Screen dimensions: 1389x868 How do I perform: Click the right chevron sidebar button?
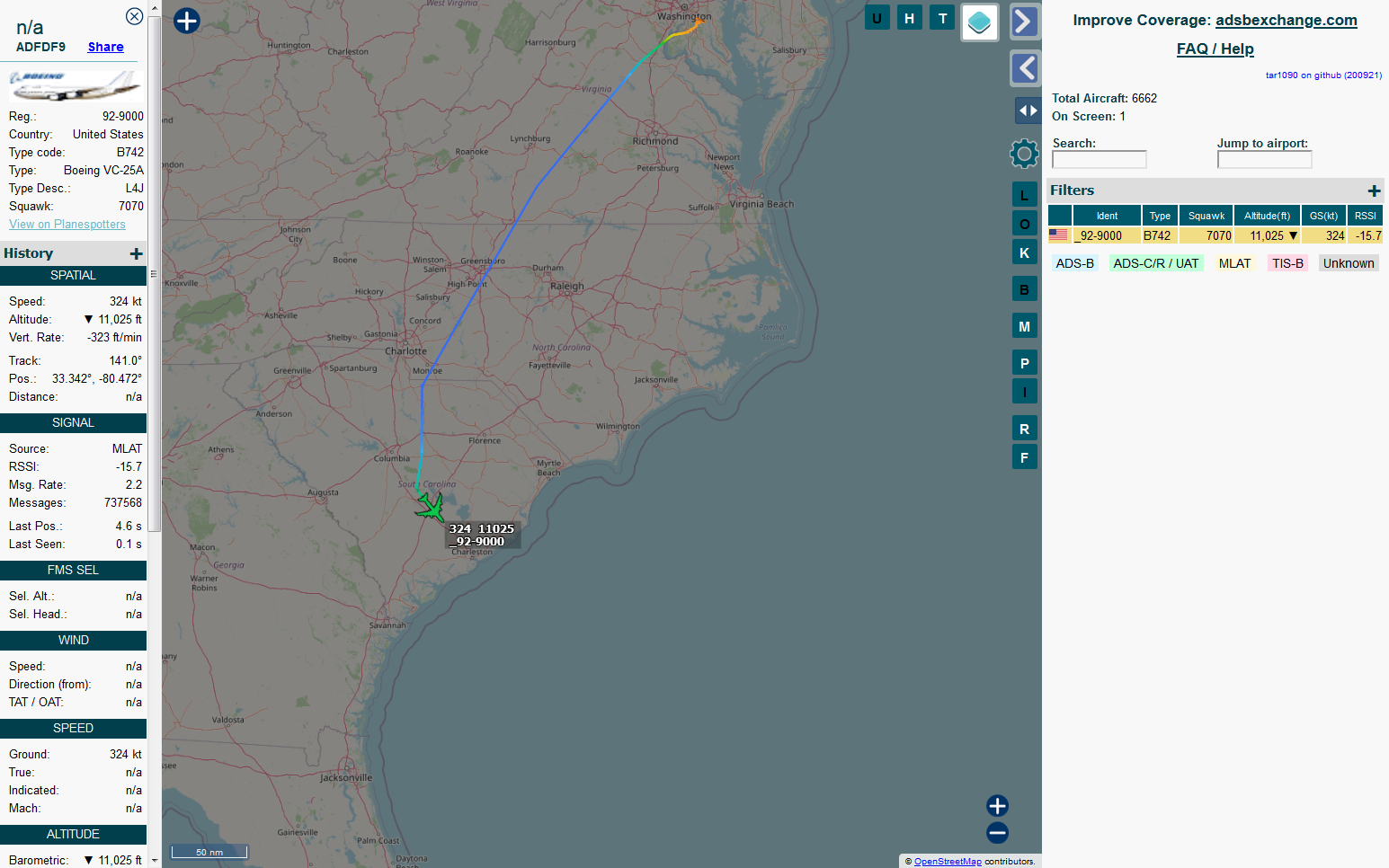coord(1025,22)
